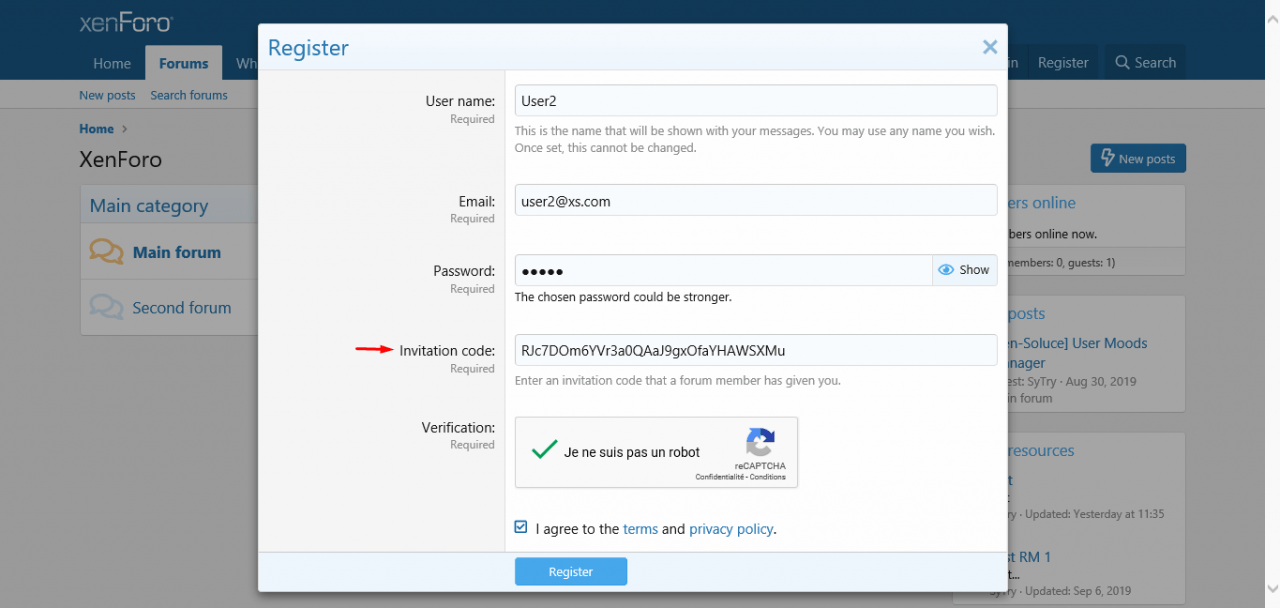Click the User name input field
This screenshot has height=608, width=1280.
[x=755, y=101]
